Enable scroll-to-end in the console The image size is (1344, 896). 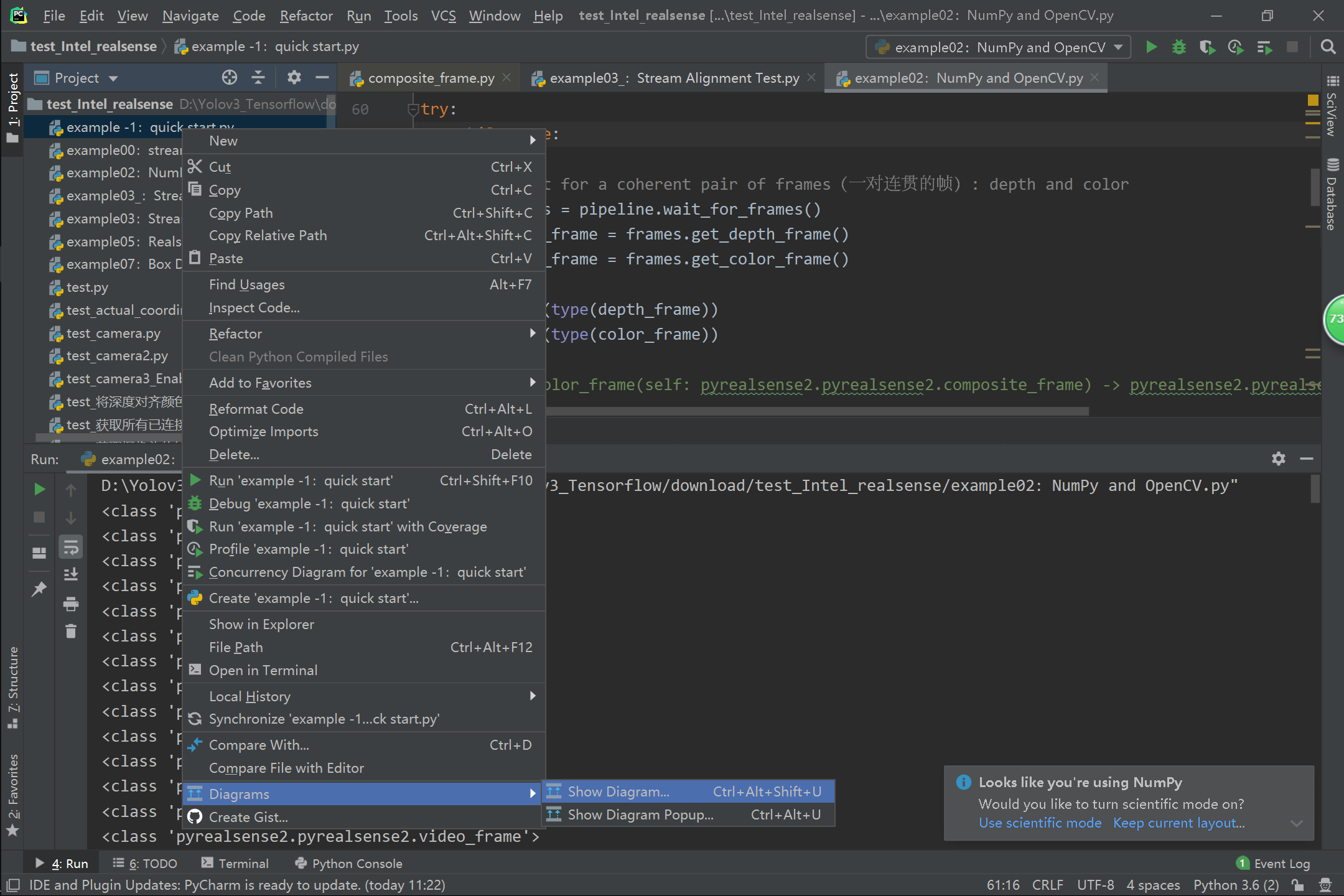(x=70, y=574)
